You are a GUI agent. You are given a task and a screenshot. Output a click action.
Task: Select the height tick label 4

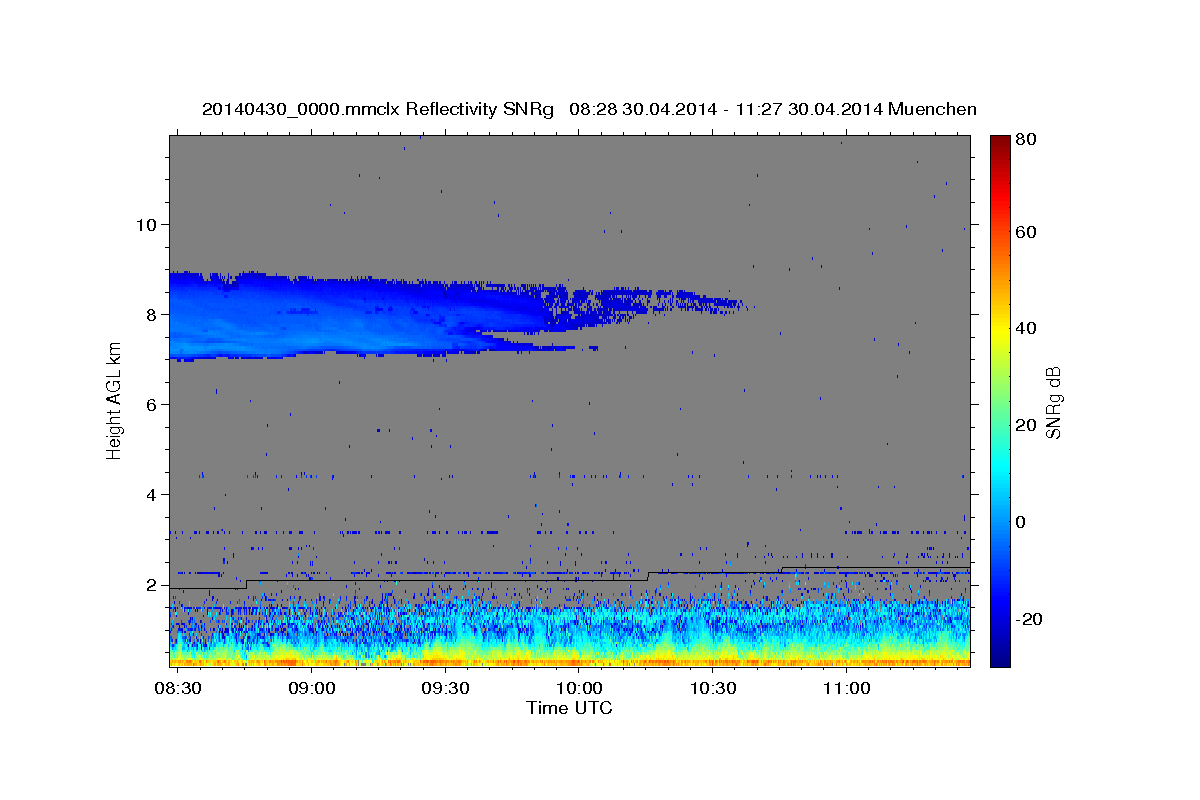click(x=151, y=495)
